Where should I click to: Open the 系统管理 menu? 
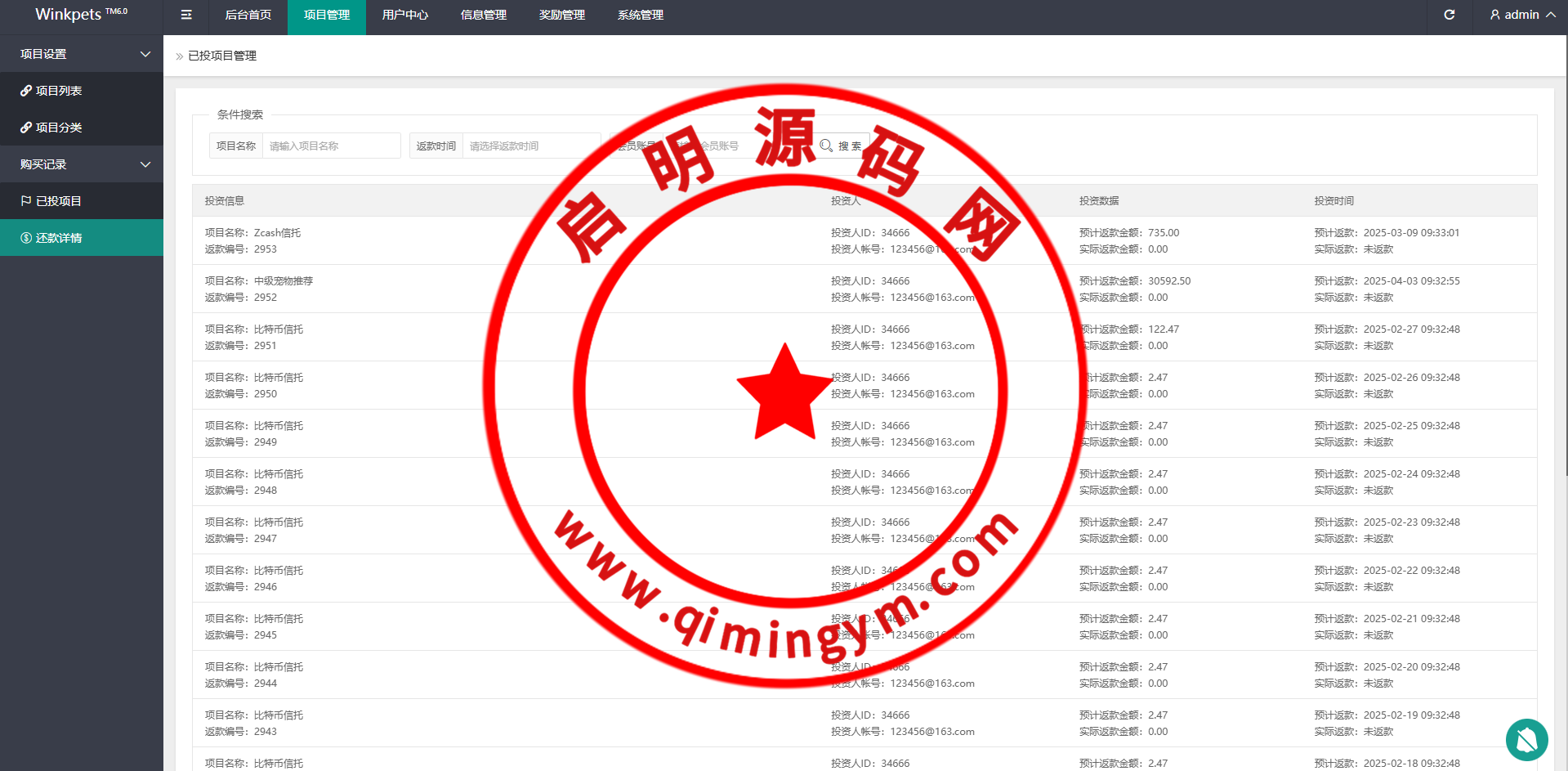coord(640,15)
